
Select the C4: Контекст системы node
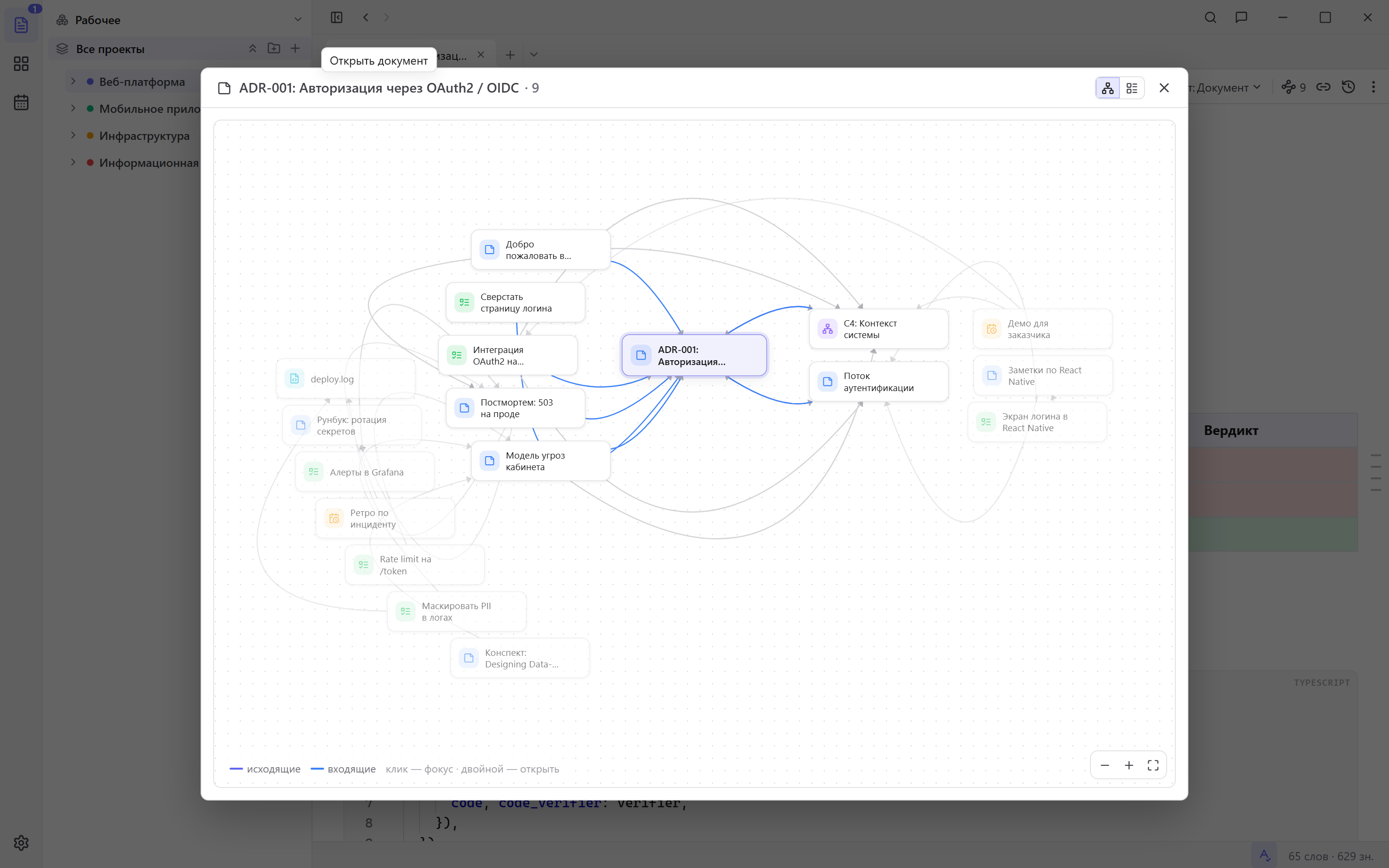879,329
